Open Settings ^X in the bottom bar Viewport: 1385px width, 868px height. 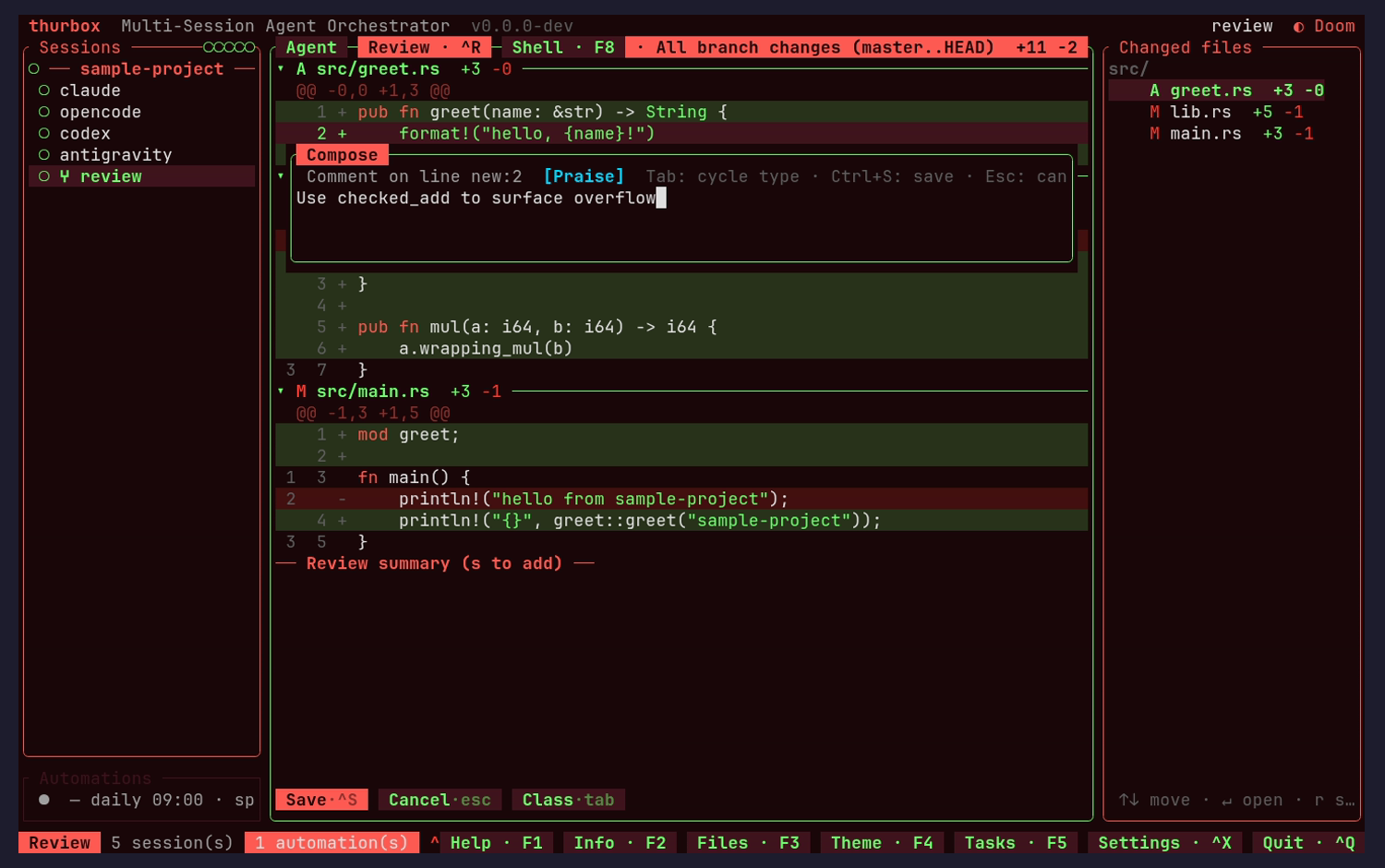tap(1164, 843)
